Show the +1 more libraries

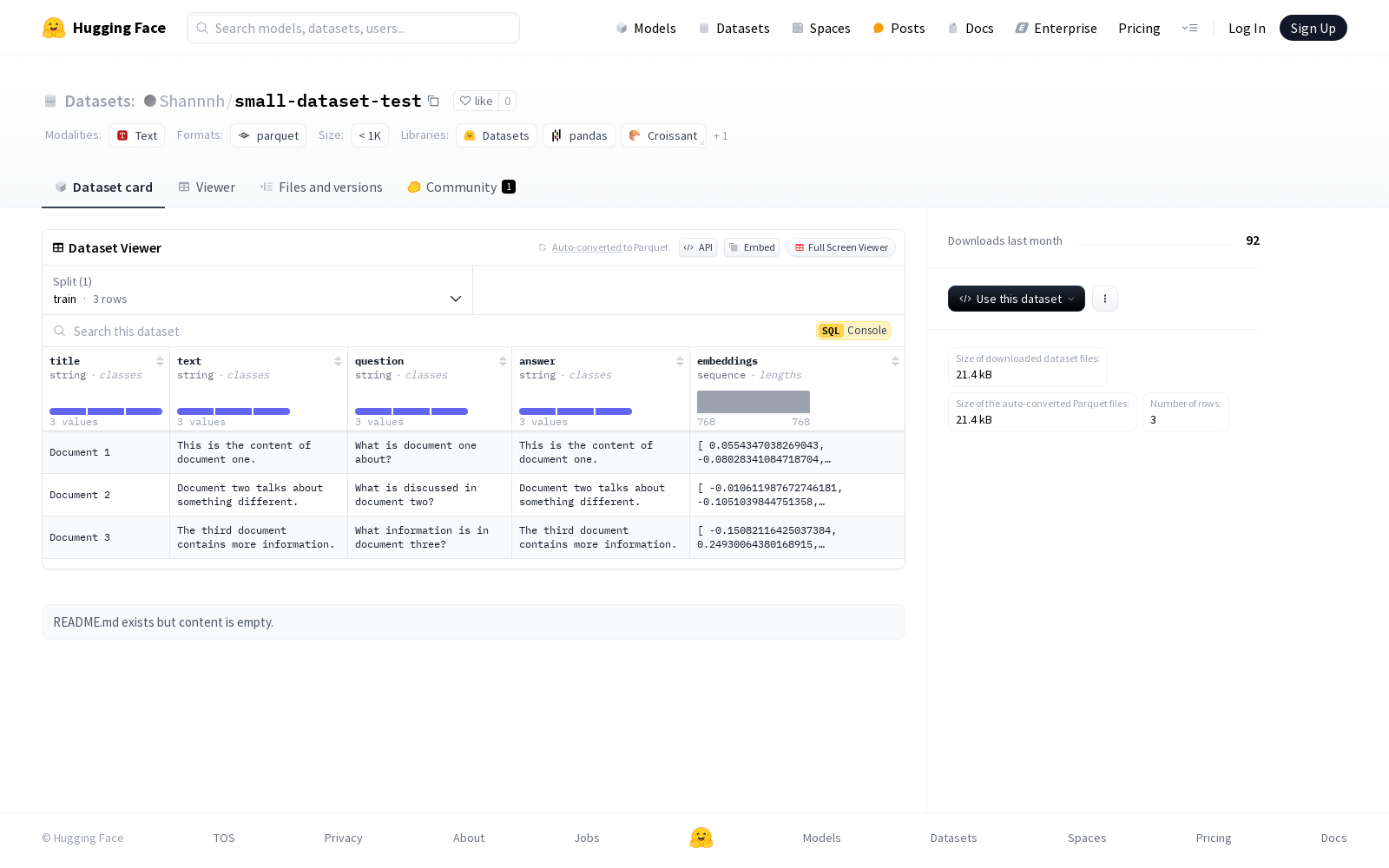point(721,135)
